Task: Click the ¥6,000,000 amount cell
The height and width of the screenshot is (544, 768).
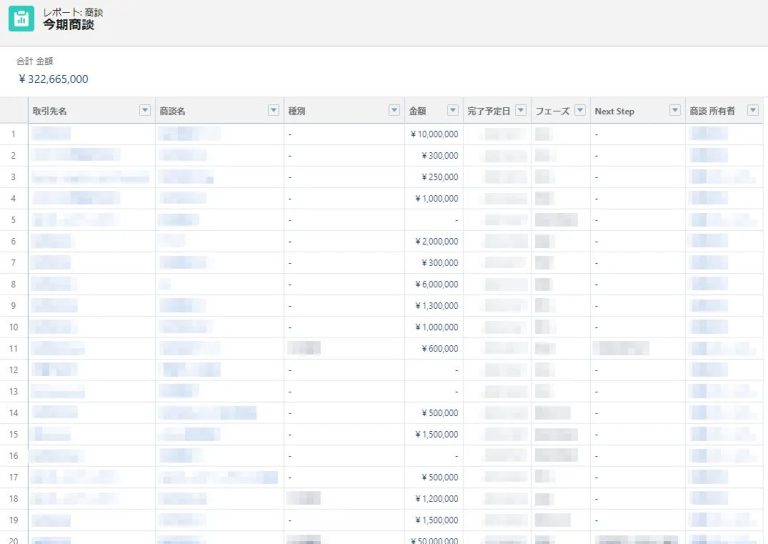Action: tap(434, 284)
